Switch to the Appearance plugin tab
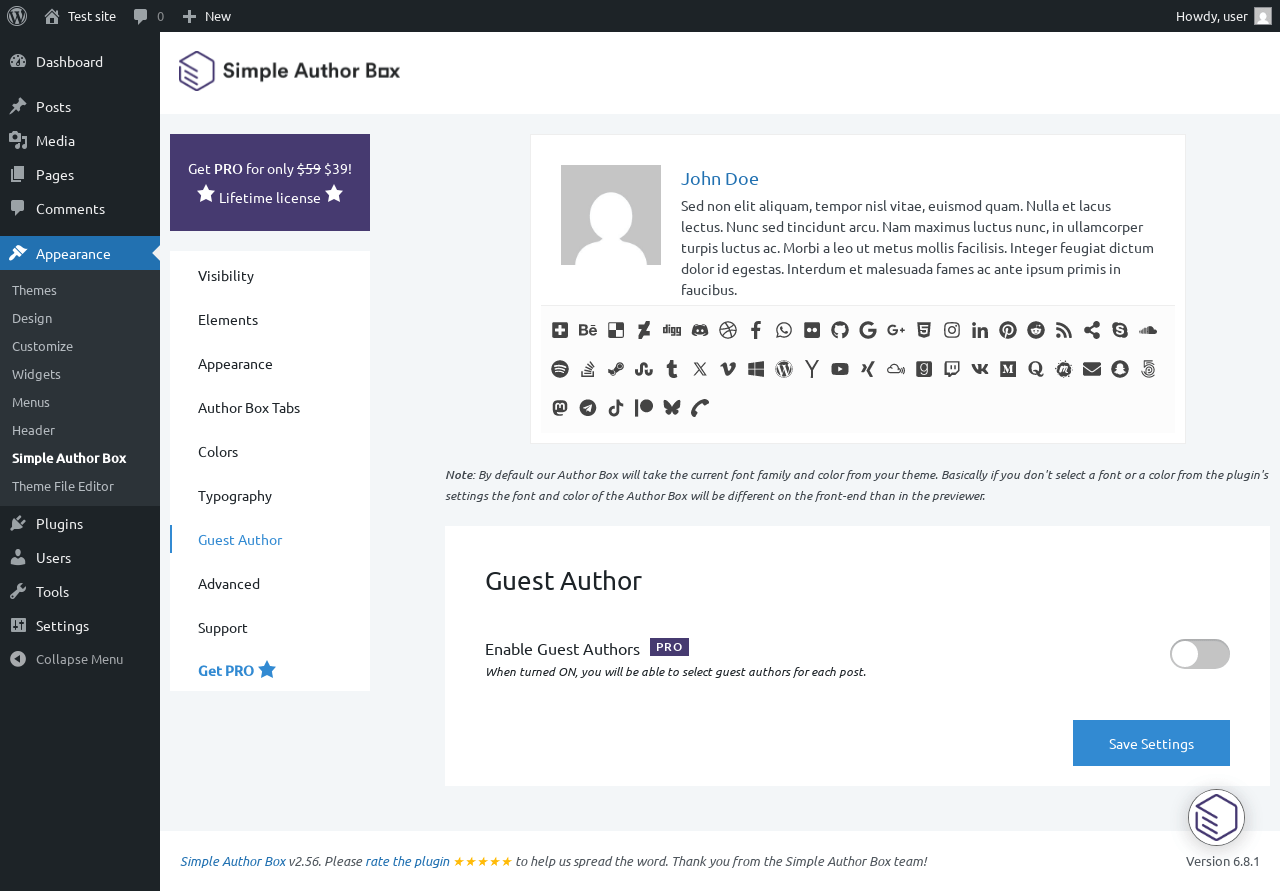This screenshot has height=891, width=1280. click(x=270, y=363)
